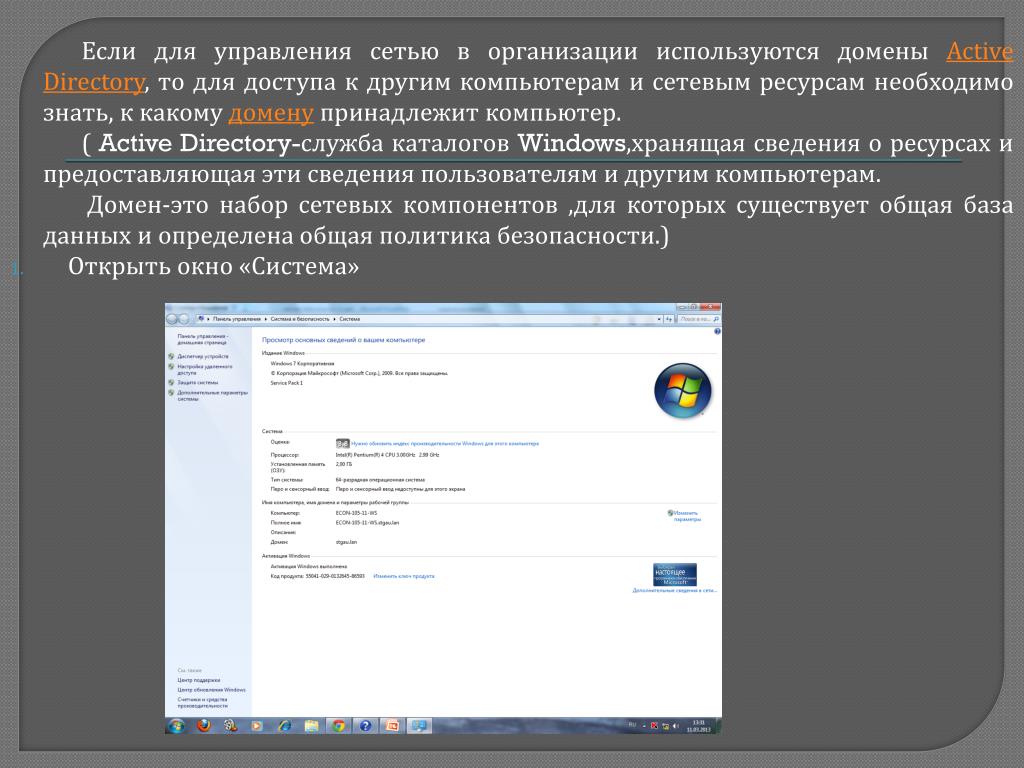This screenshot has height=768, width=1024.
Task: Launch Firefox from the taskbar
Action: click(x=204, y=726)
